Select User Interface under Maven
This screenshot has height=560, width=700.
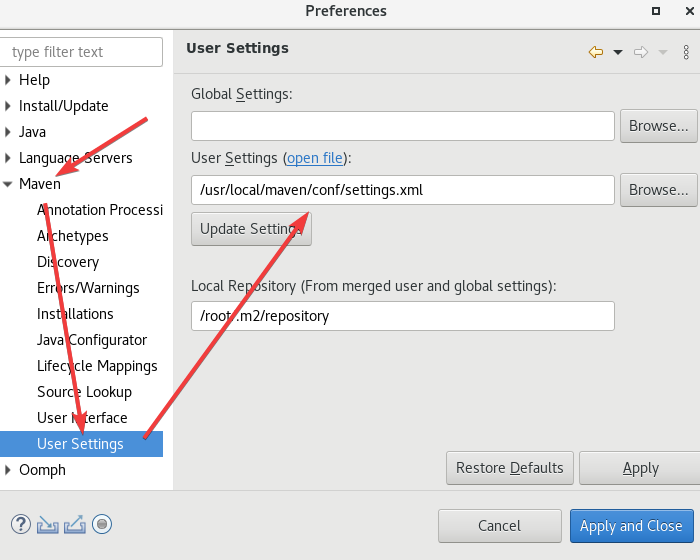point(82,418)
